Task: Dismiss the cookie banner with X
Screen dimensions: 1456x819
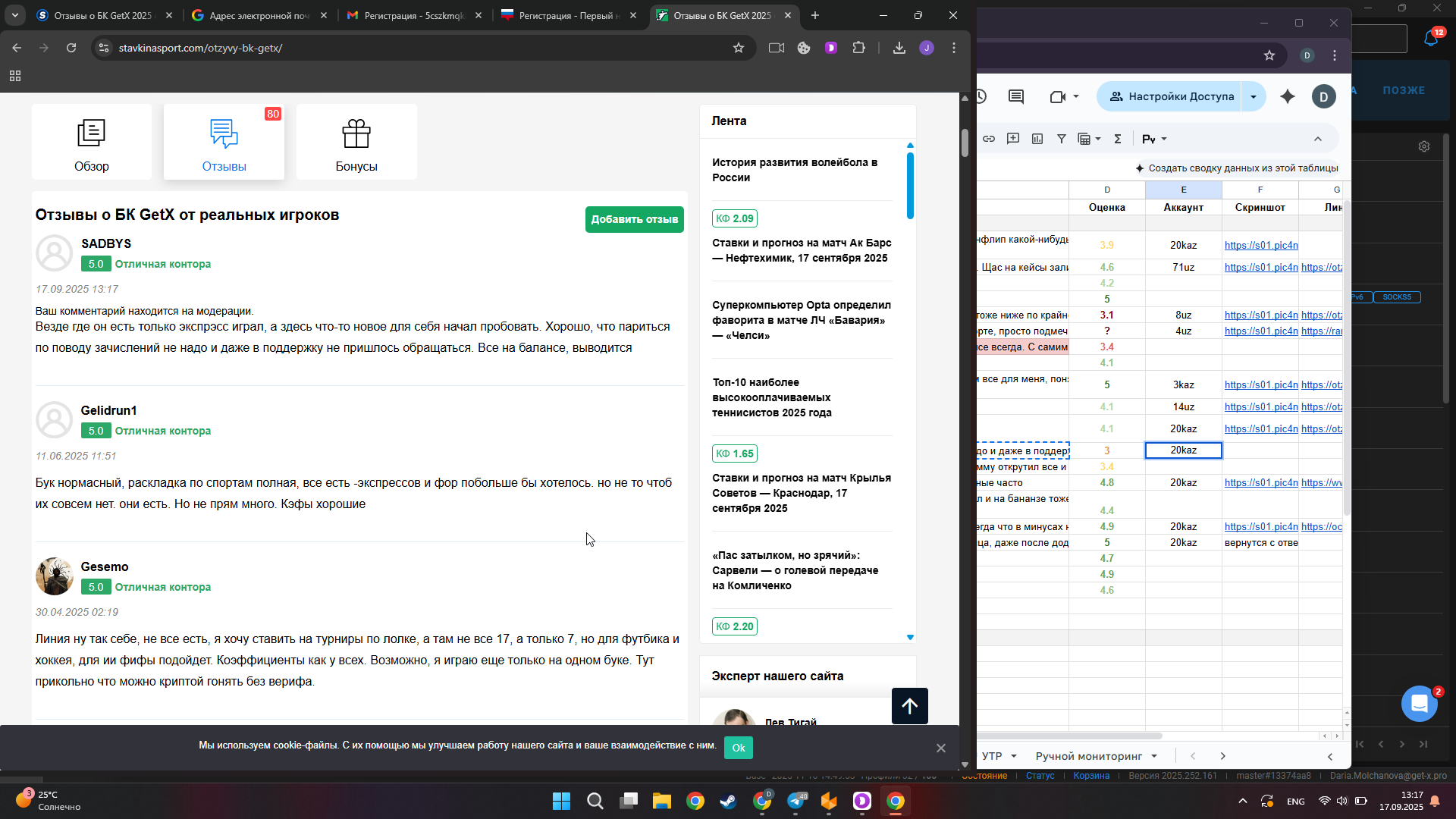Action: pyautogui.click(x=941, y=748)
